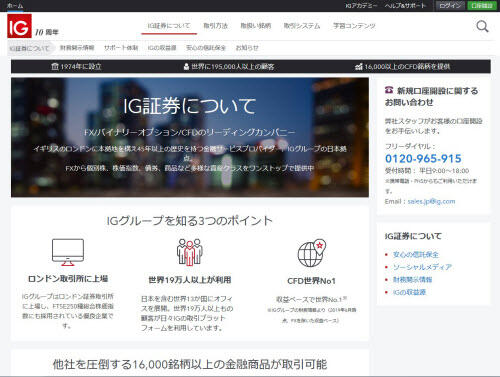Click the ログイン button
This screenshot has height=377, width=500.
pyautogui.click(x=450, y=6)
